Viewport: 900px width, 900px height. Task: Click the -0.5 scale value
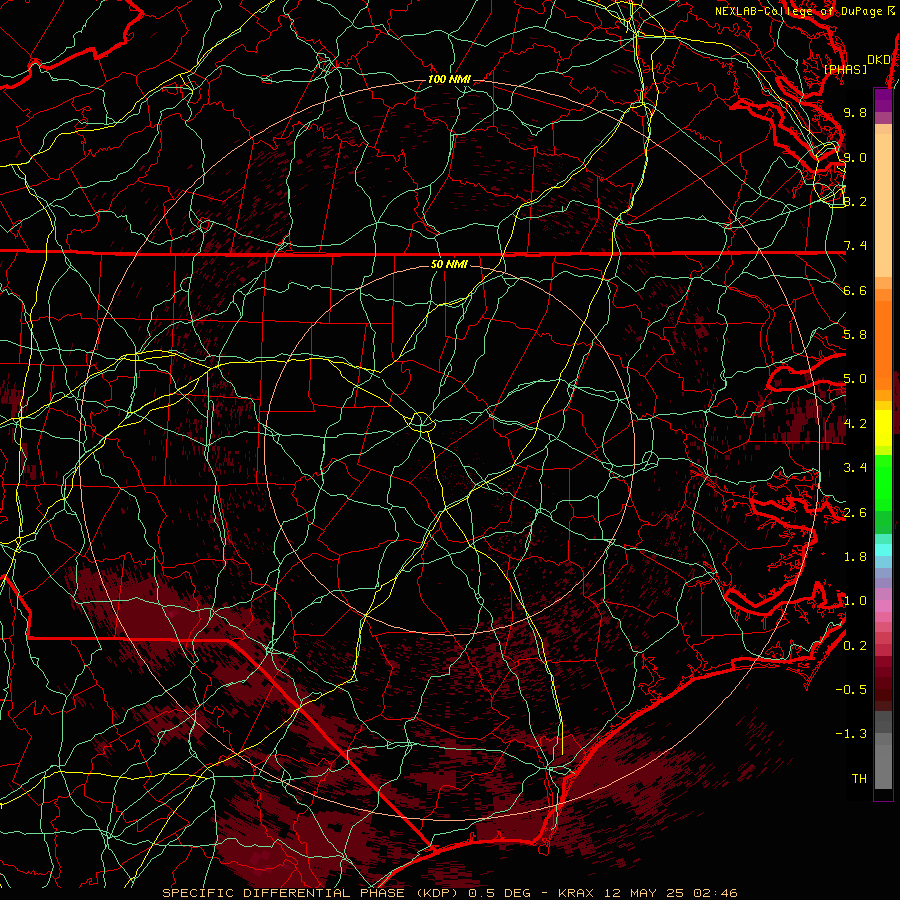(851, 690)
